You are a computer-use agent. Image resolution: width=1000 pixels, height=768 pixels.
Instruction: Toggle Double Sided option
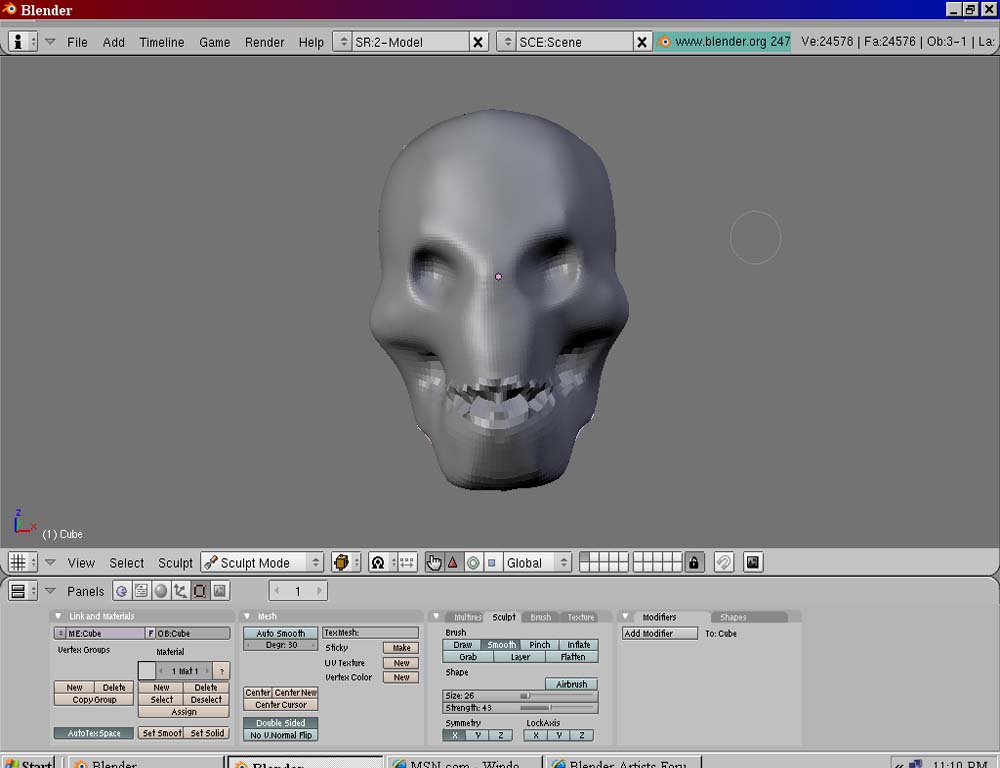tap(280, 723)
